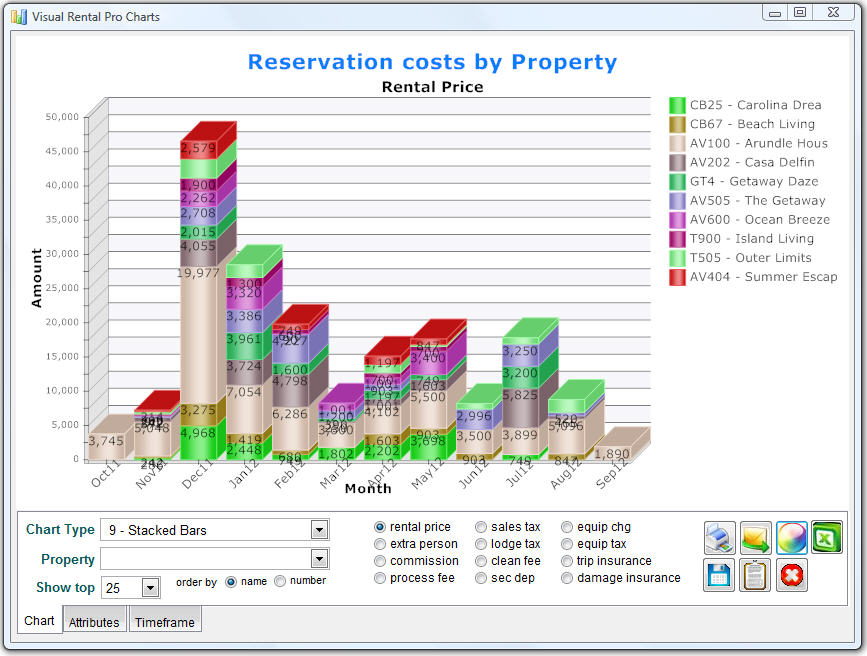Click the T900 Island Living legend swatch

[x=677, y=239]
